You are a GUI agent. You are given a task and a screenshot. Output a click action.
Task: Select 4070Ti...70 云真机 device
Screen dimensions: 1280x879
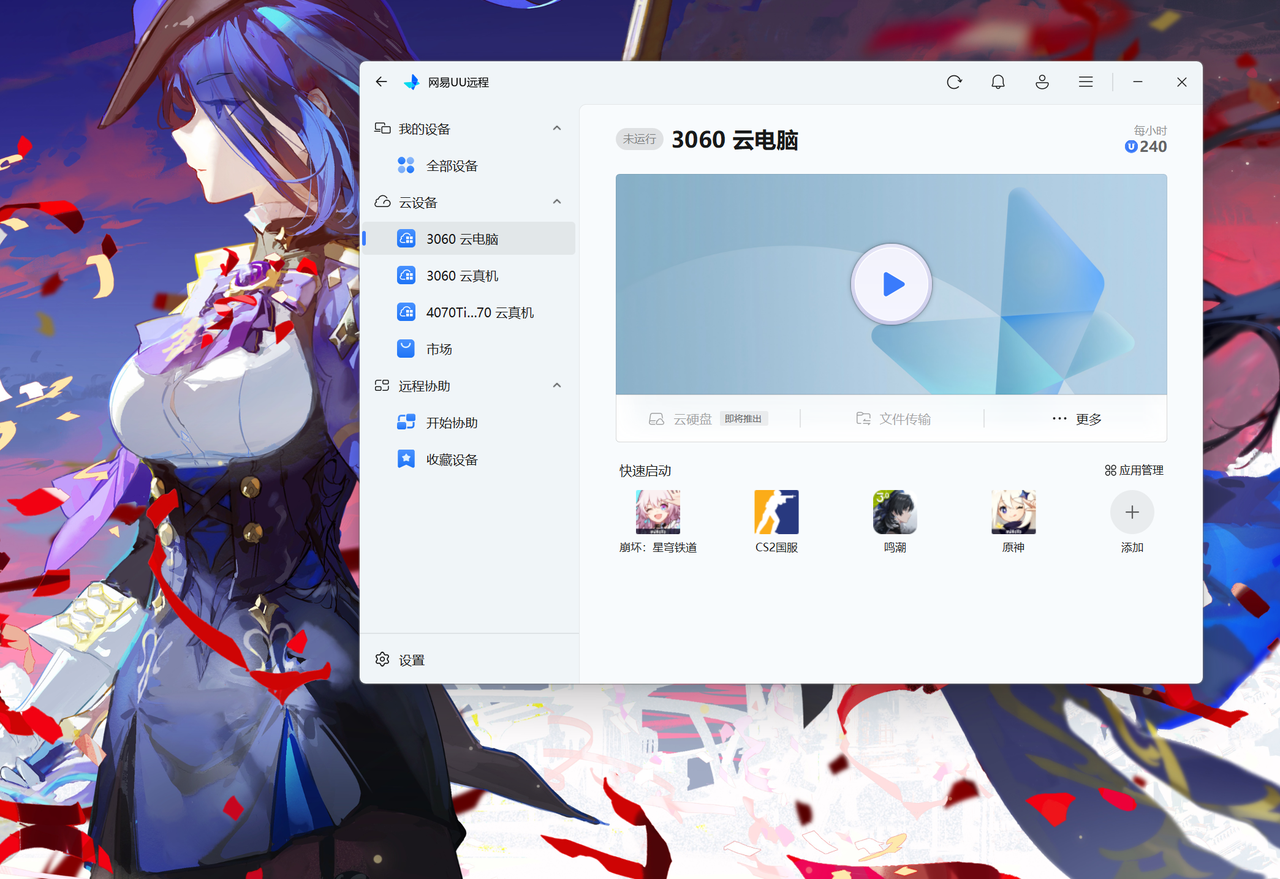click(468, 313)
